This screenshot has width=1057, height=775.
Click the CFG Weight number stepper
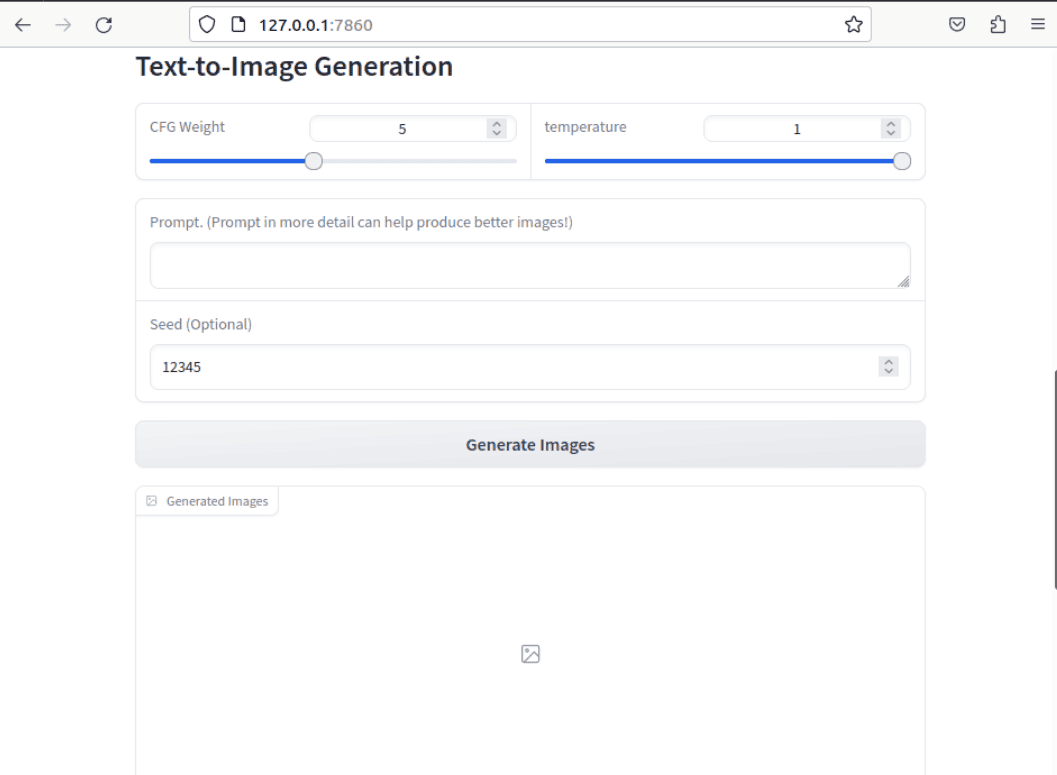point(496,128)
